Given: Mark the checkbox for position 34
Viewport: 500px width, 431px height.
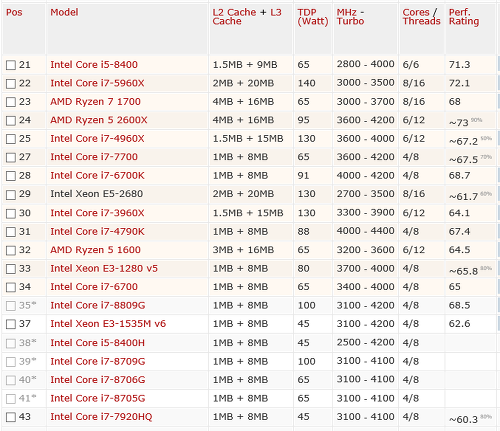Looking at the screenshot, I should (x=11, y=287).
